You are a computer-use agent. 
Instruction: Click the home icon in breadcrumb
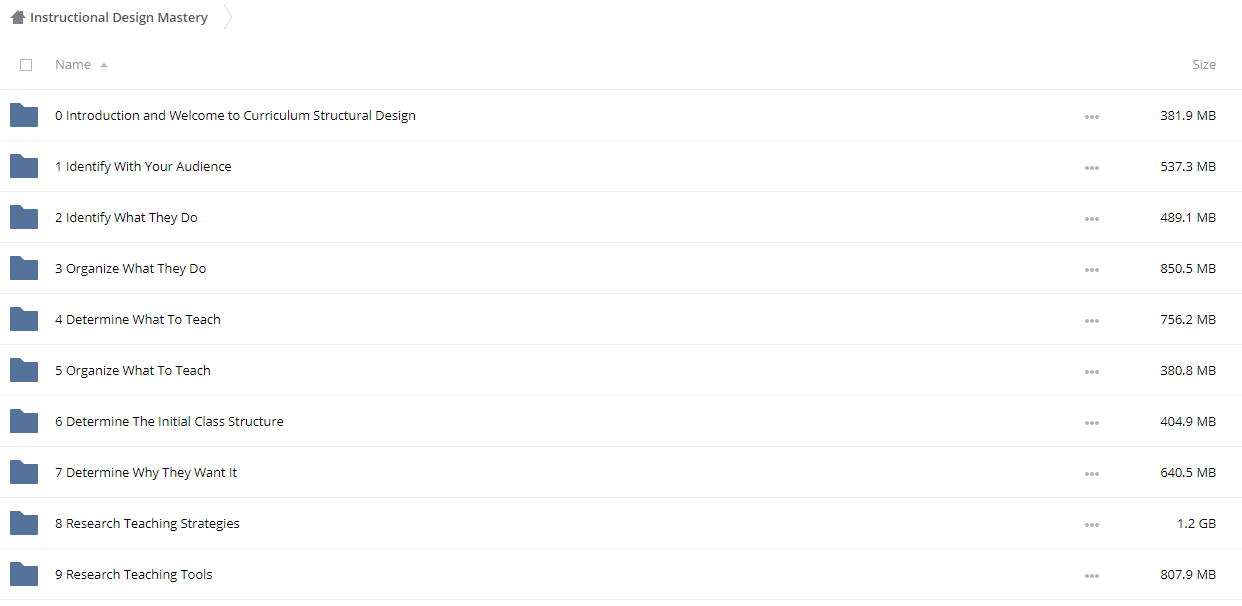(17, 17)
